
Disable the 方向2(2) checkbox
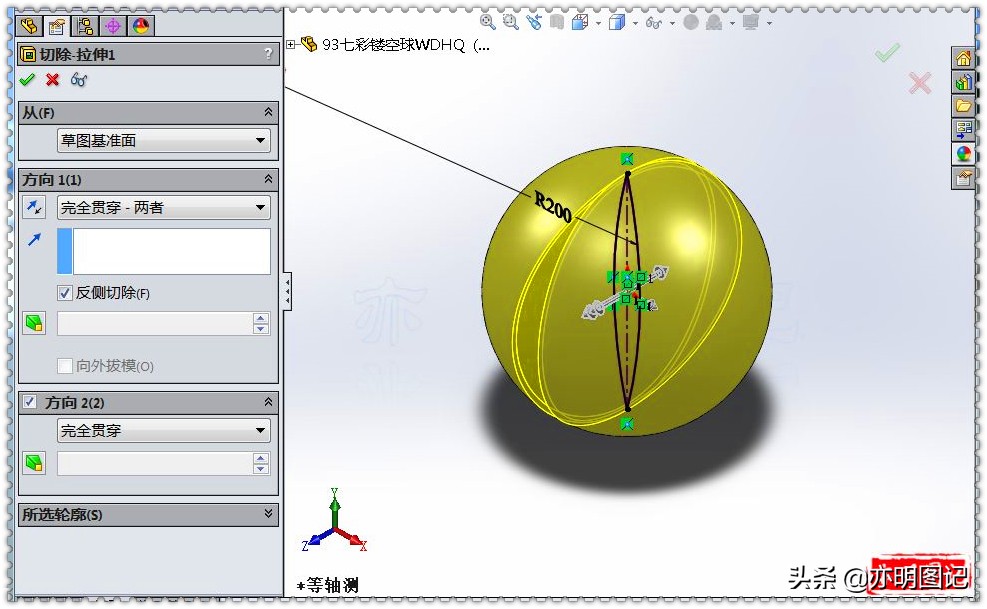(x=28, y=402)
